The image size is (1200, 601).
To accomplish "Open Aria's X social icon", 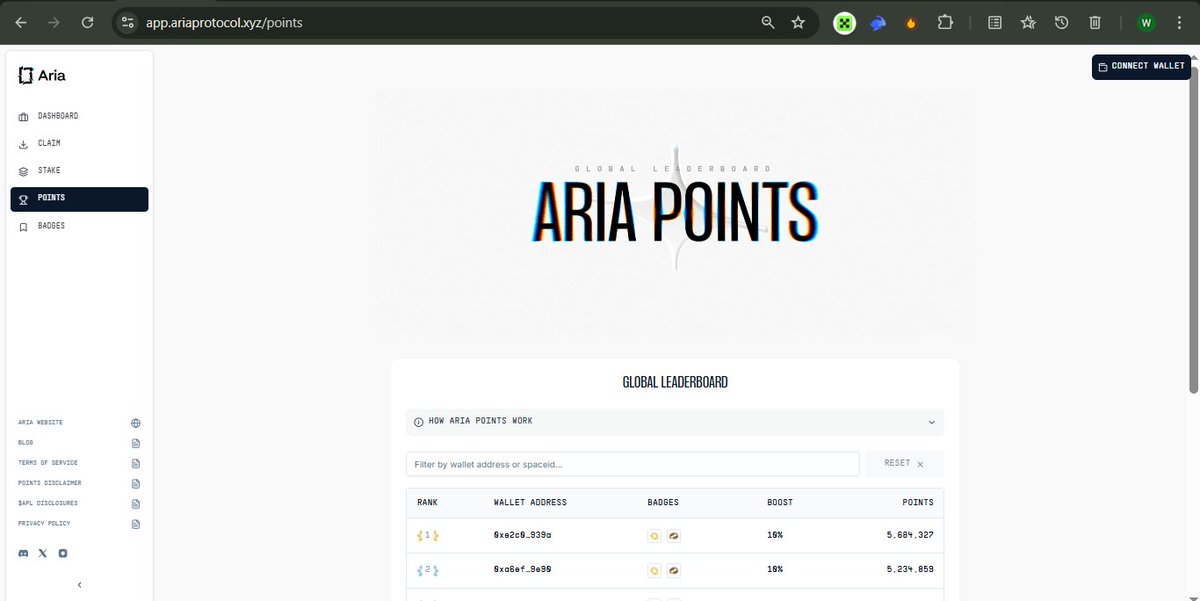I will 42,553.
